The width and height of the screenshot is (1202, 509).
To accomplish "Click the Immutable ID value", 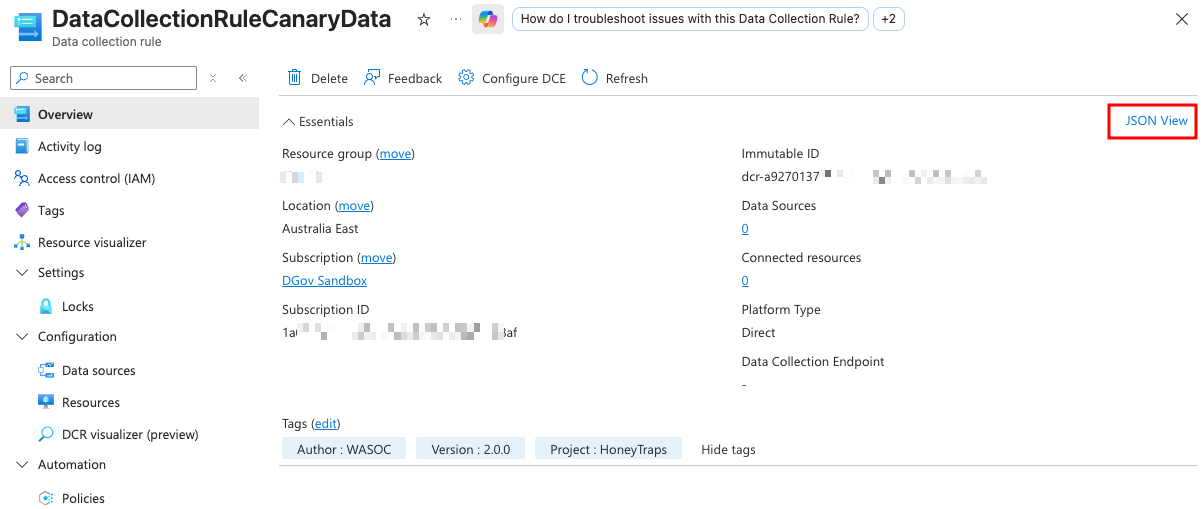I will [864, 177].
